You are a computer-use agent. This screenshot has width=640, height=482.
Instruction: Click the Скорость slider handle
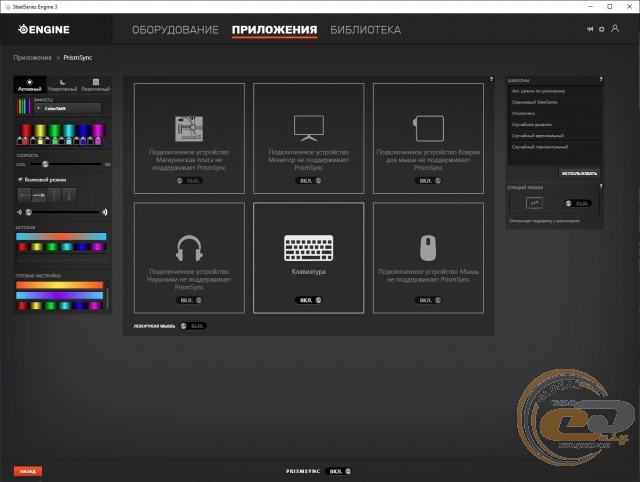tap(45, 164)
